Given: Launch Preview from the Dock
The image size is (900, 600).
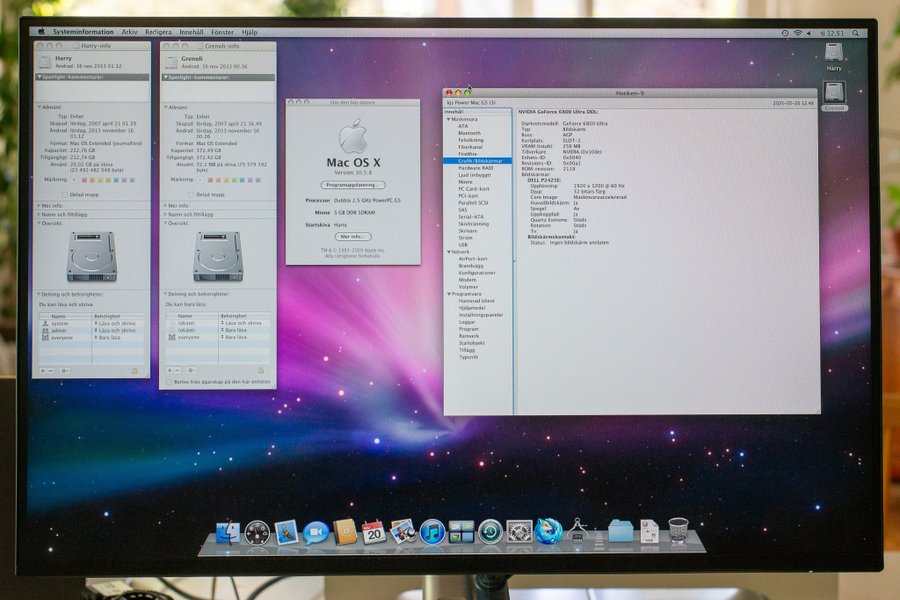Looking at the screenshot, I should tap(403, 532).
